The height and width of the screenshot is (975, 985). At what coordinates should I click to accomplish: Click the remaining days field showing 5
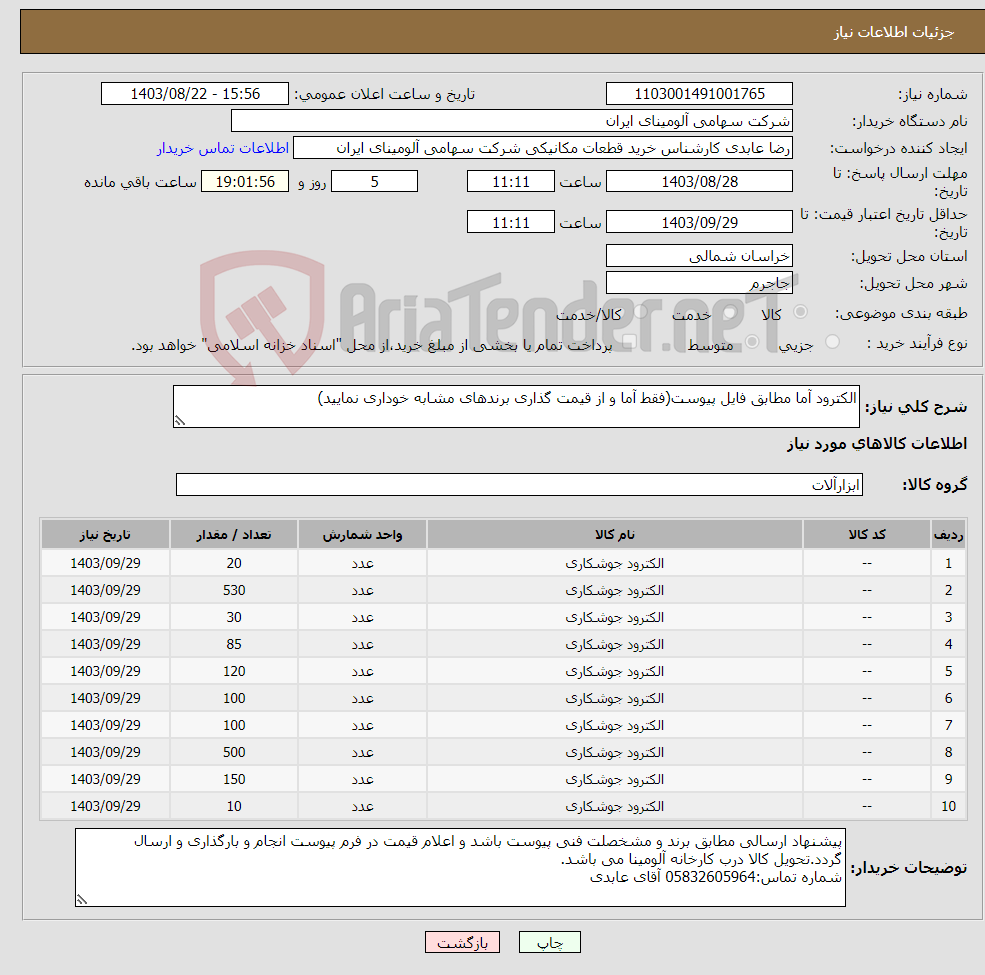coord(374,182)
